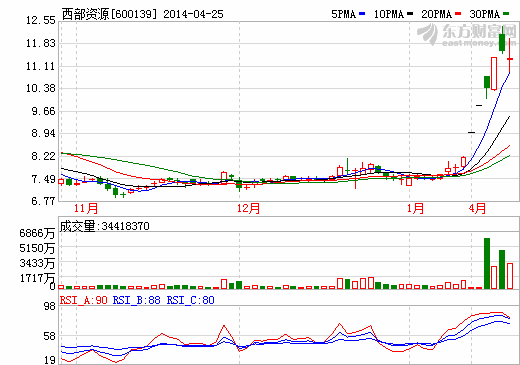Click the chart title 西部资源[600139]
The image size is (520, 365).
(x=109, y=14)
